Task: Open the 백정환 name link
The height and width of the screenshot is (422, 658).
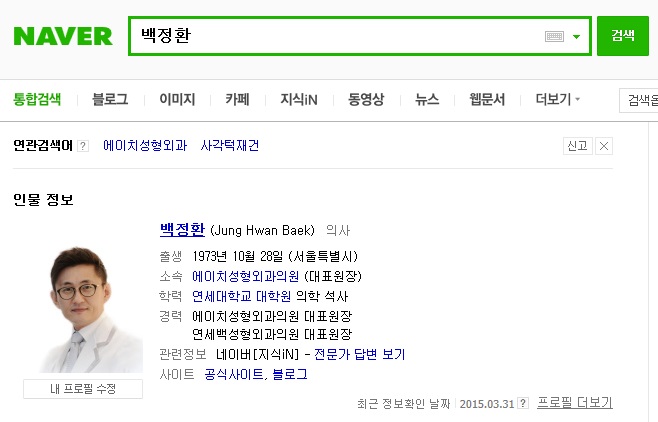Action: click(x=182, y=229)
